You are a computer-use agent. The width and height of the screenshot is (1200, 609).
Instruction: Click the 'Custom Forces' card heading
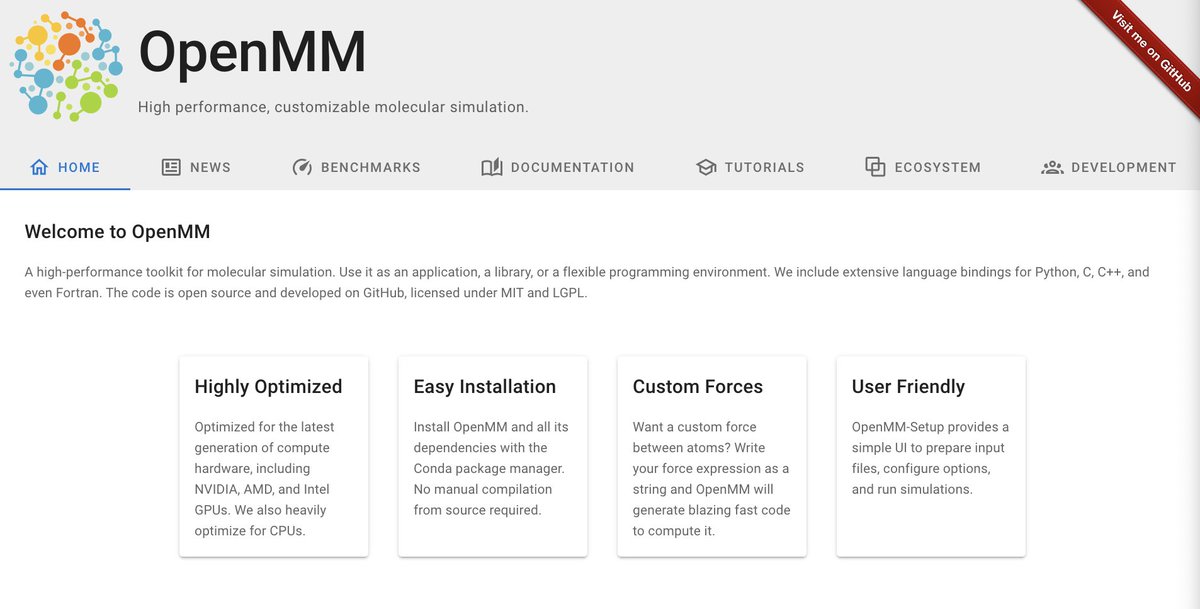pos(698,387)
